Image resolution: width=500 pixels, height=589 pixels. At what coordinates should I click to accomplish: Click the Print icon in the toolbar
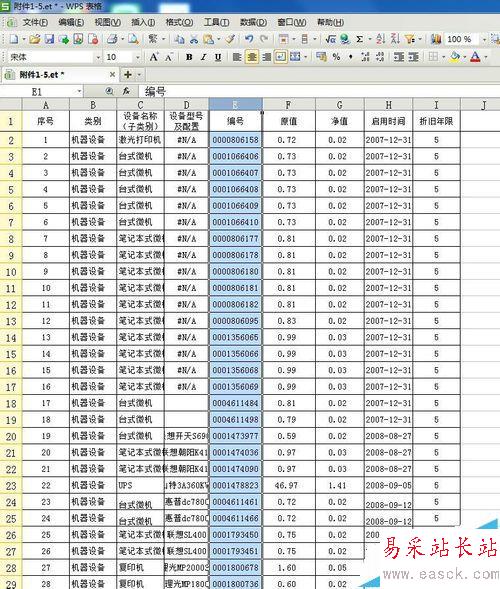[112, 39]
